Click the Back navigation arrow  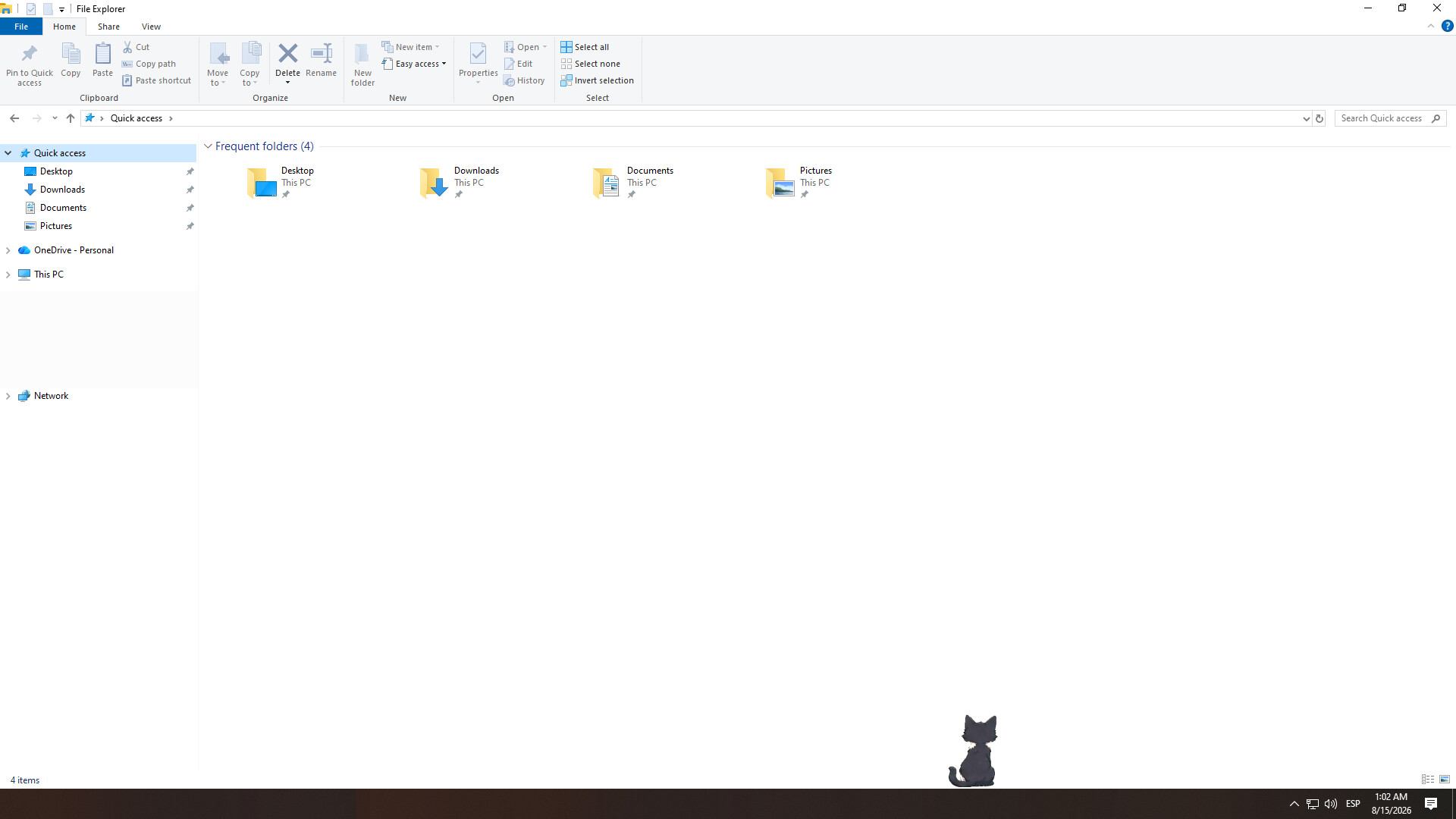[14, 118]
